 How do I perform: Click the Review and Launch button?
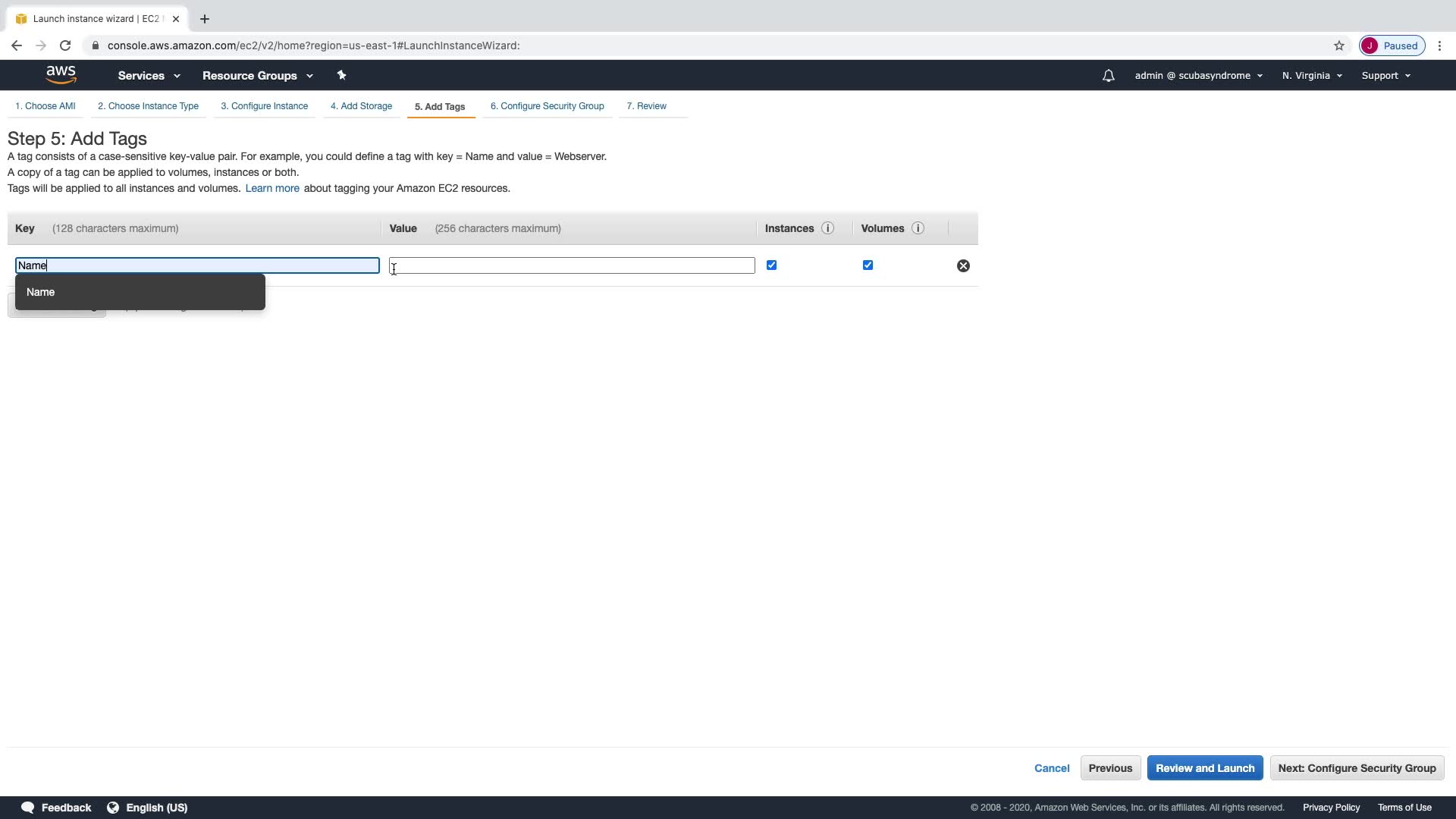coord(1204,768)
